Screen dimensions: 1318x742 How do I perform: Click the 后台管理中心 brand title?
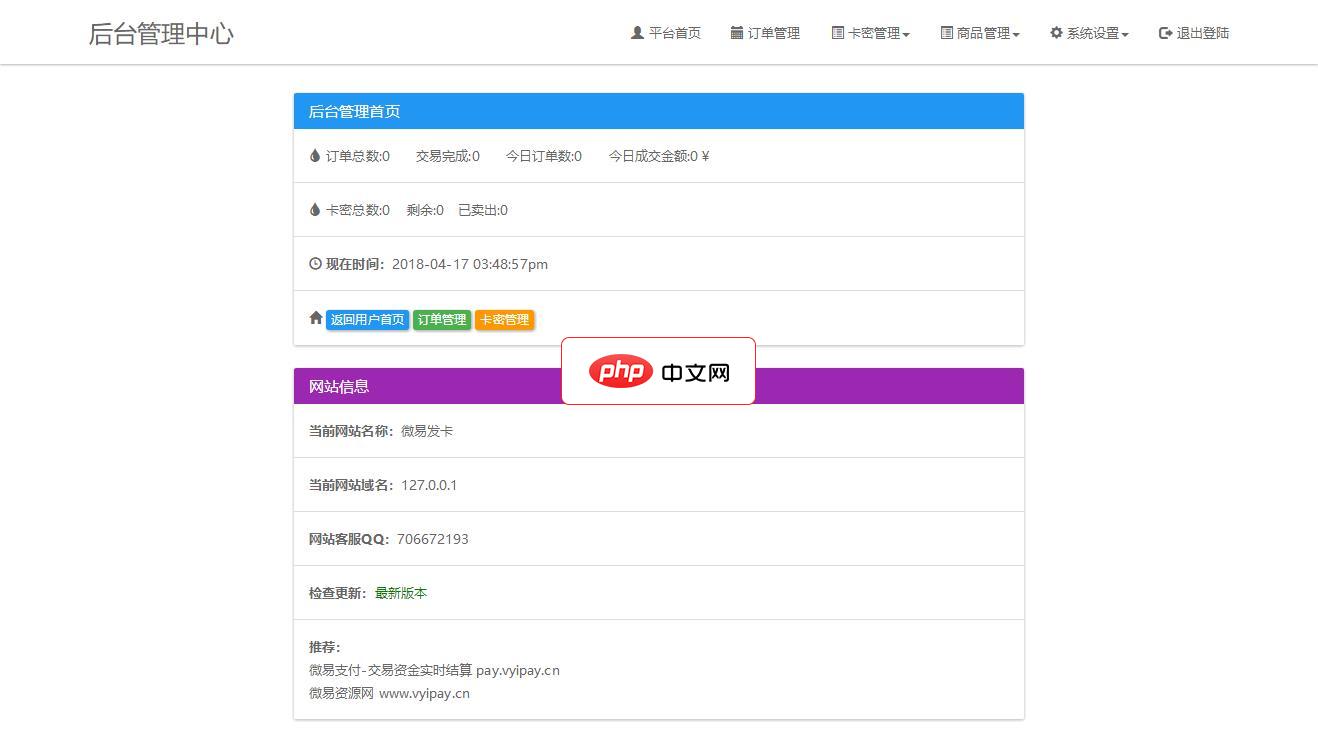161,33
